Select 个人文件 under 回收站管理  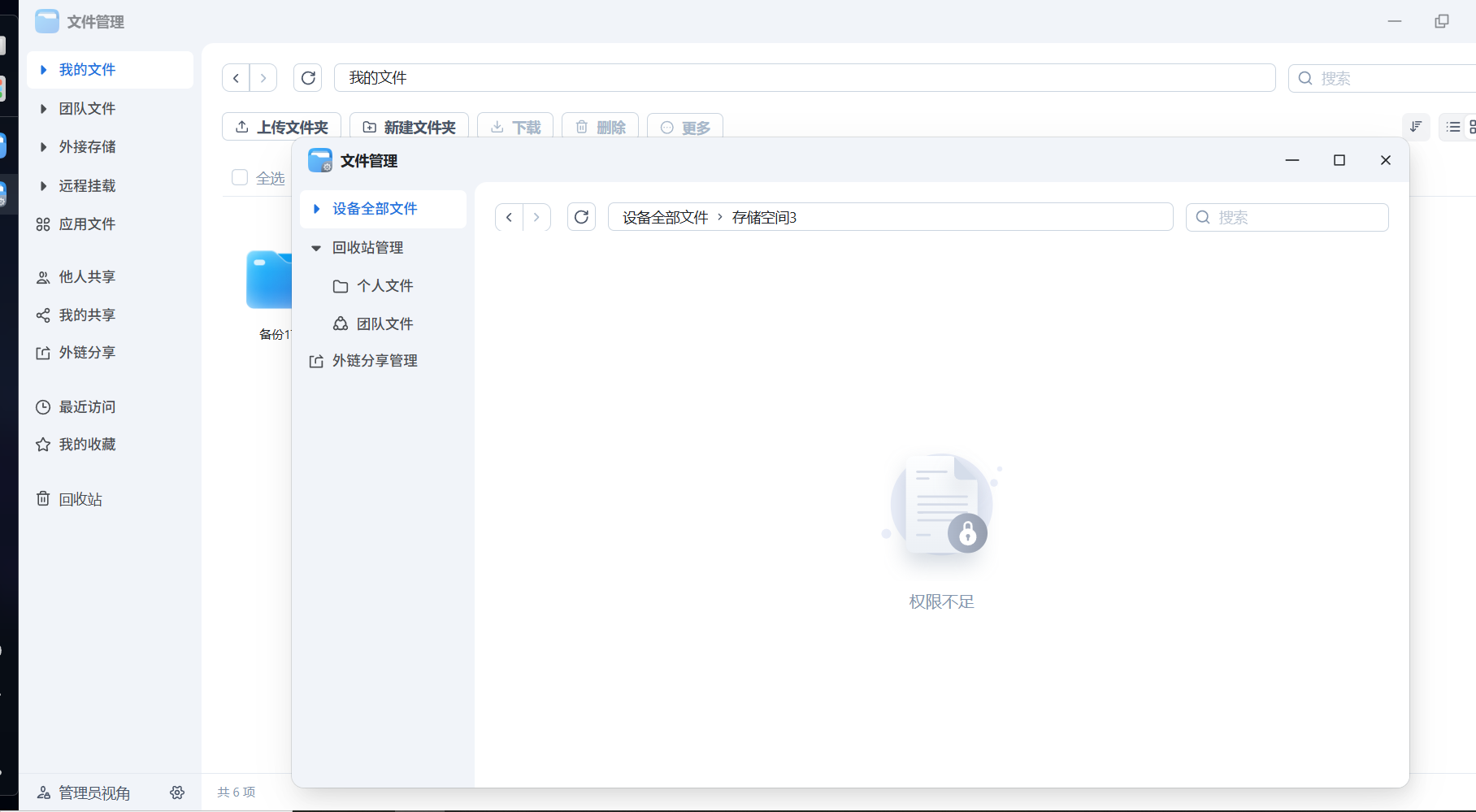(385, 285)
